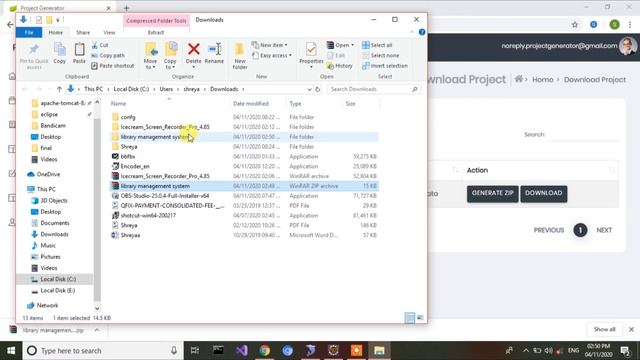Click the Explorer help question icon

click(x=422, y=32)
